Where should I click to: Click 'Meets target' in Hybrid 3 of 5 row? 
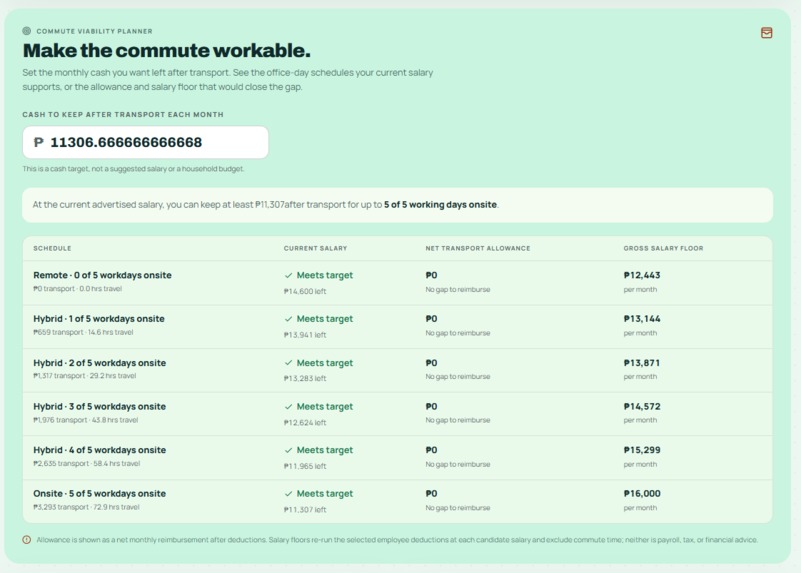click(325, 407)
